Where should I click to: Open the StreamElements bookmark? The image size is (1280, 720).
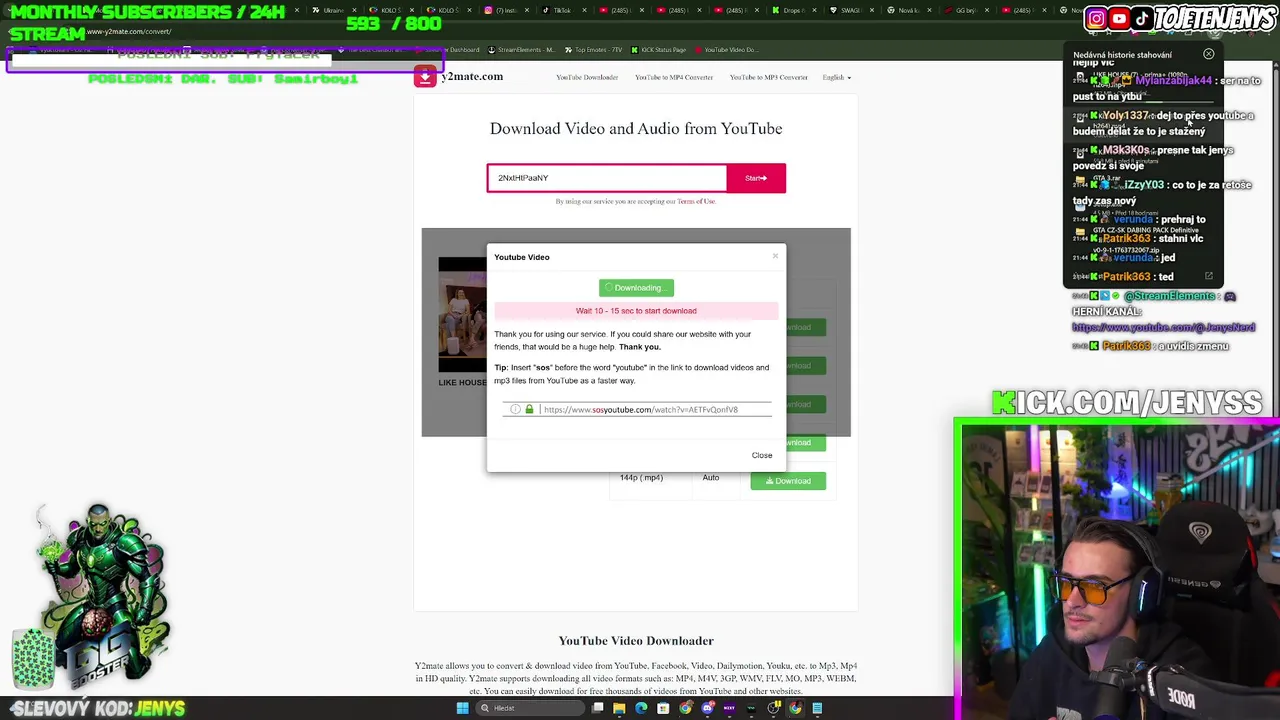coord(521,50)
